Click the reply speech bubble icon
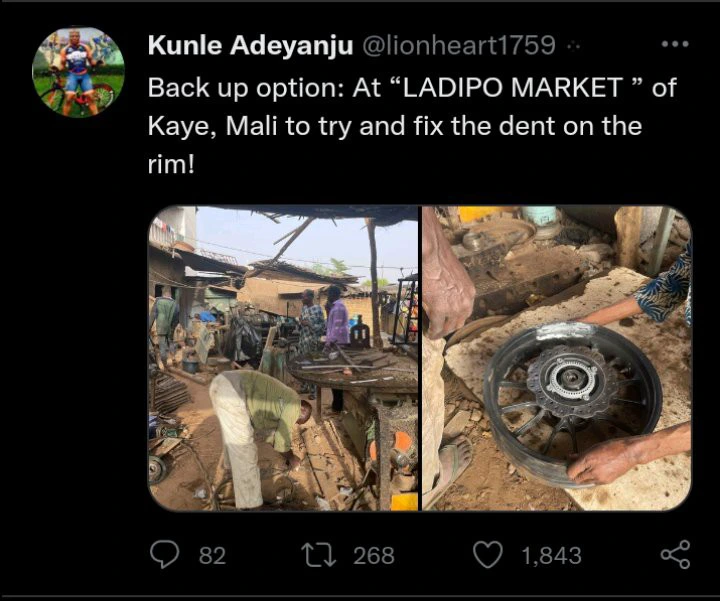This screenshot has width=720, height=601. [x=163, y=554]
